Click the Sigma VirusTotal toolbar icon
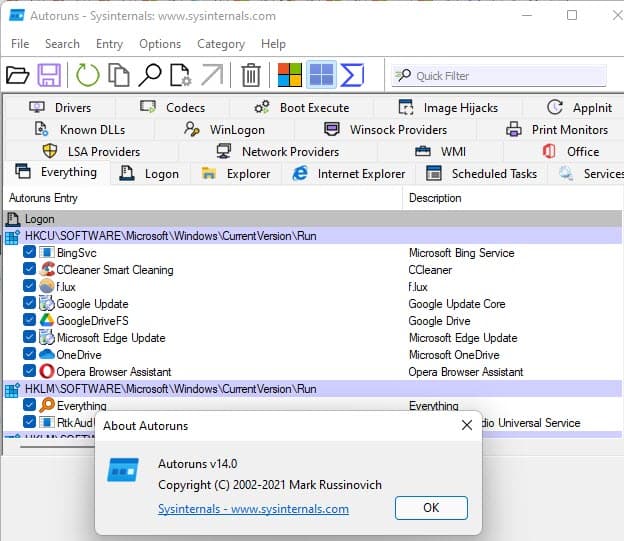 point(351,75)
